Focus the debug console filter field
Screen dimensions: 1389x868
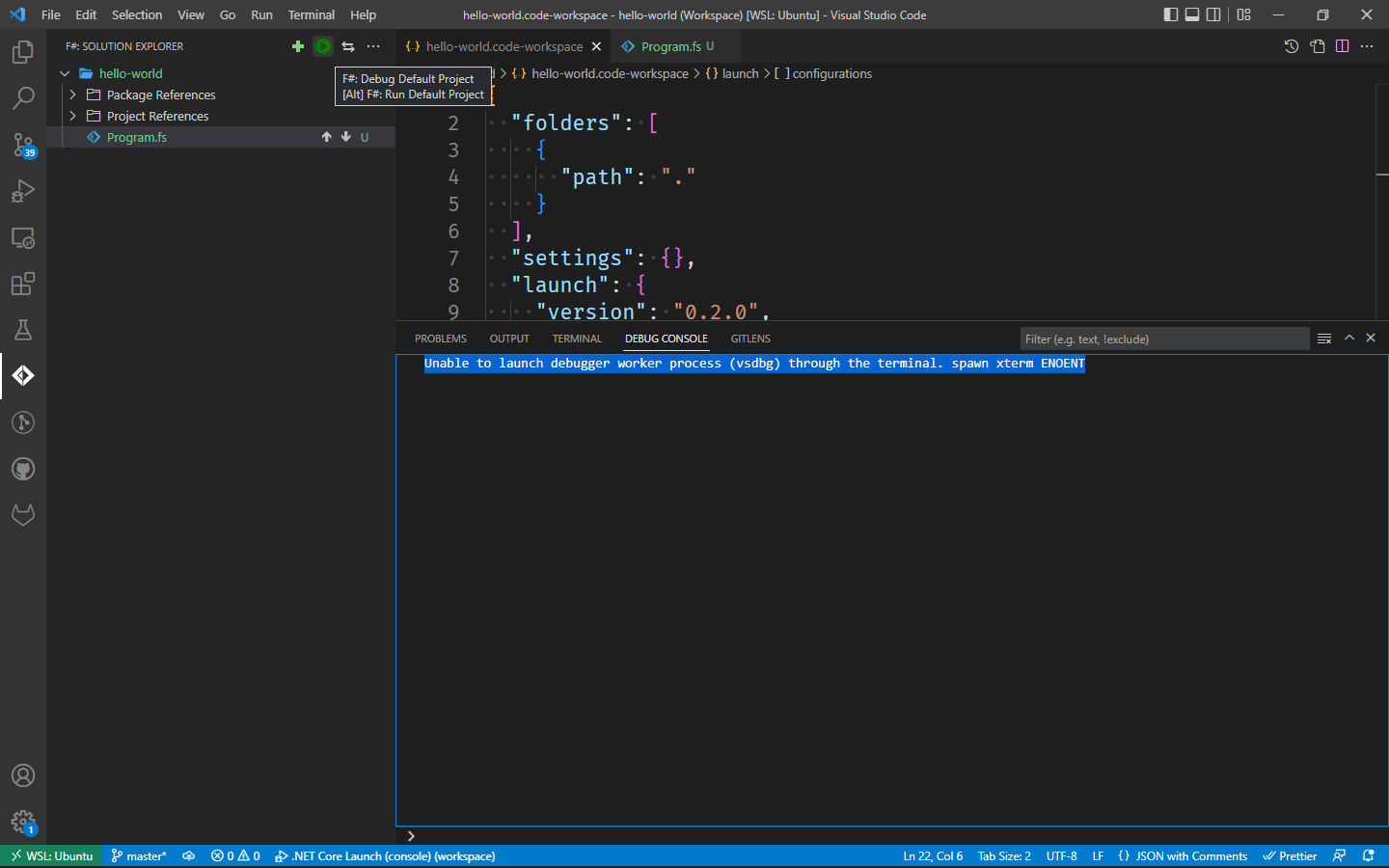point(1165,339)
